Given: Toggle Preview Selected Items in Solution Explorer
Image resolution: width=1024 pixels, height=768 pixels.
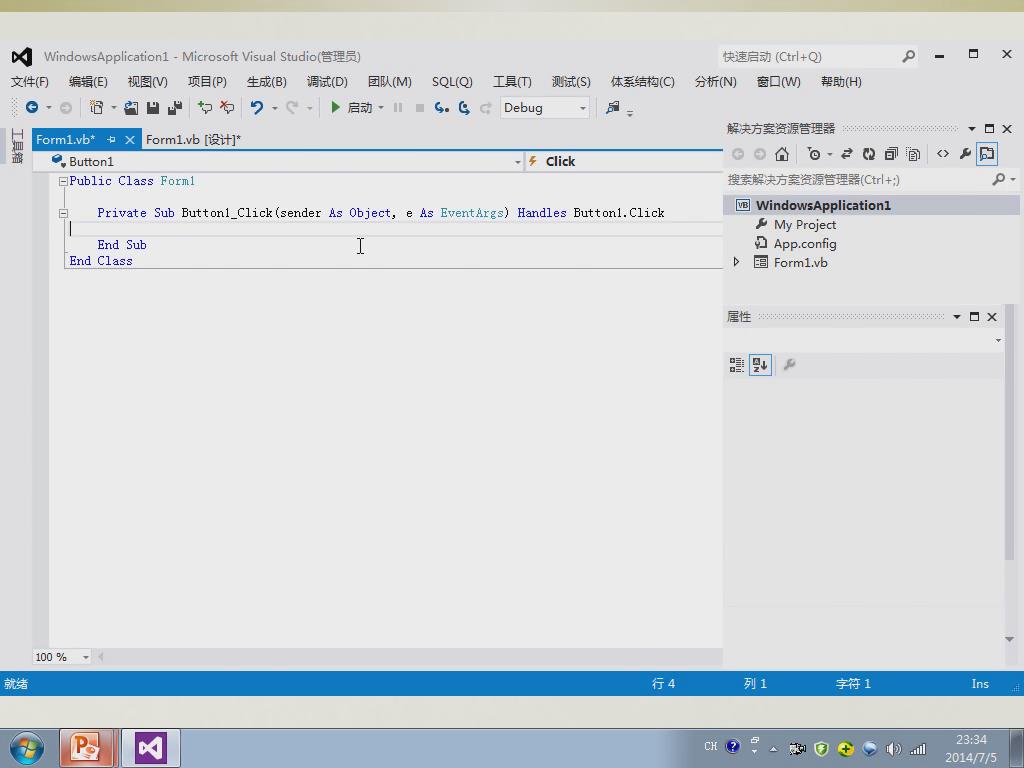Looking at the screenshot, I should point(987,154).
